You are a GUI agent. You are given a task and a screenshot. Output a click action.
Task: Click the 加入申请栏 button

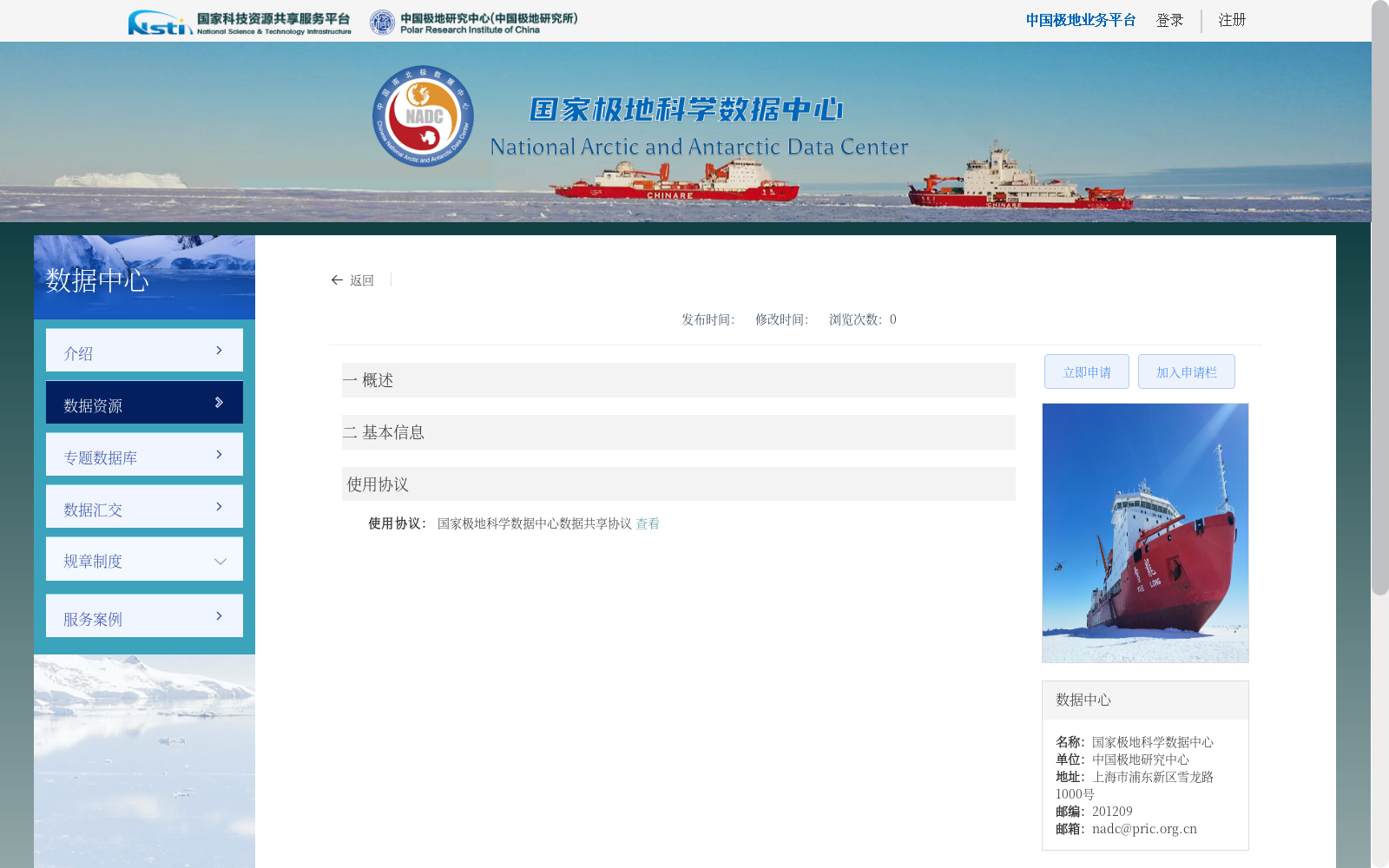(x=1187, y=372)
